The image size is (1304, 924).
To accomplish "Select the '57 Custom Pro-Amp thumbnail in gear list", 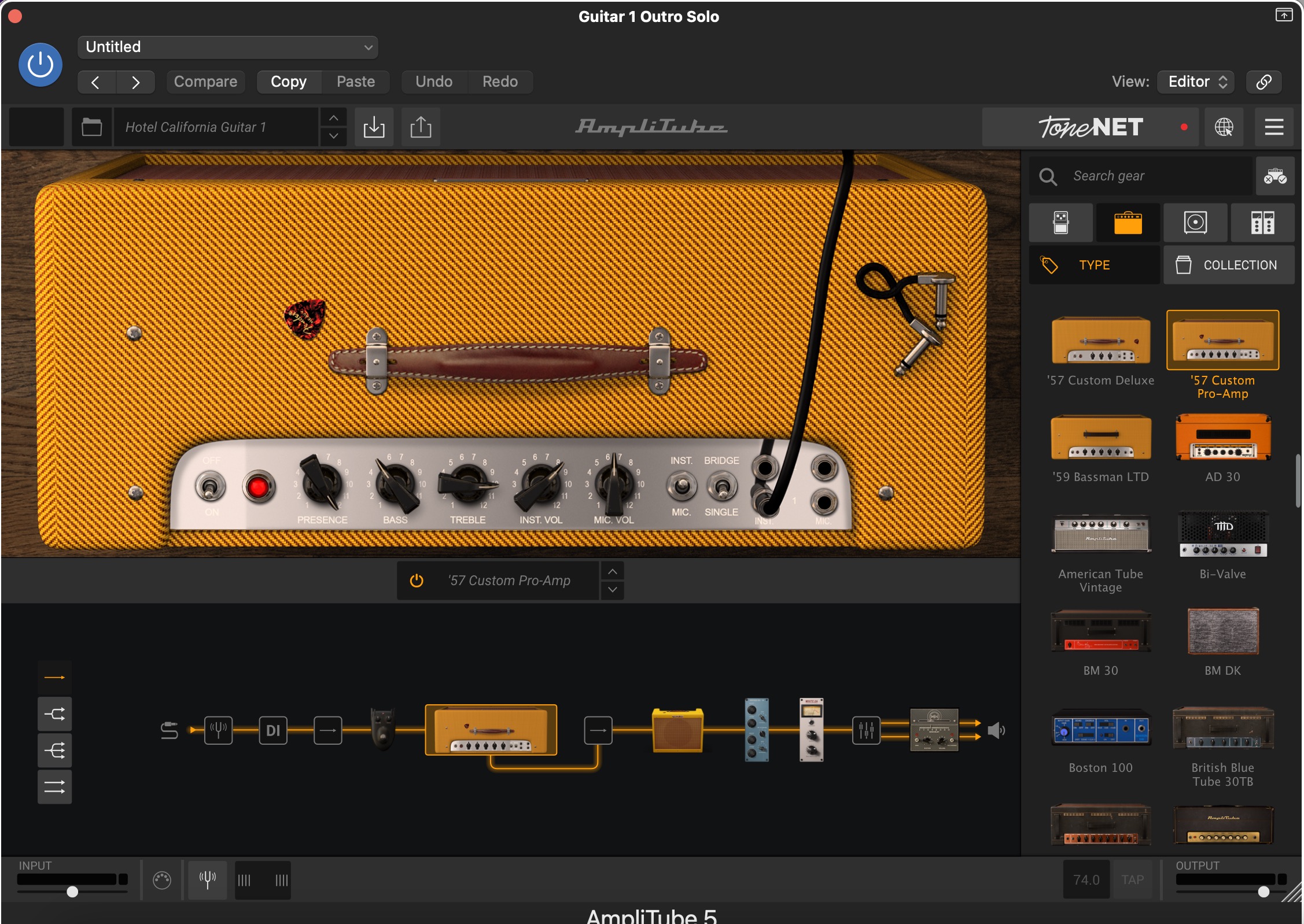I will tap(1222, 341).
